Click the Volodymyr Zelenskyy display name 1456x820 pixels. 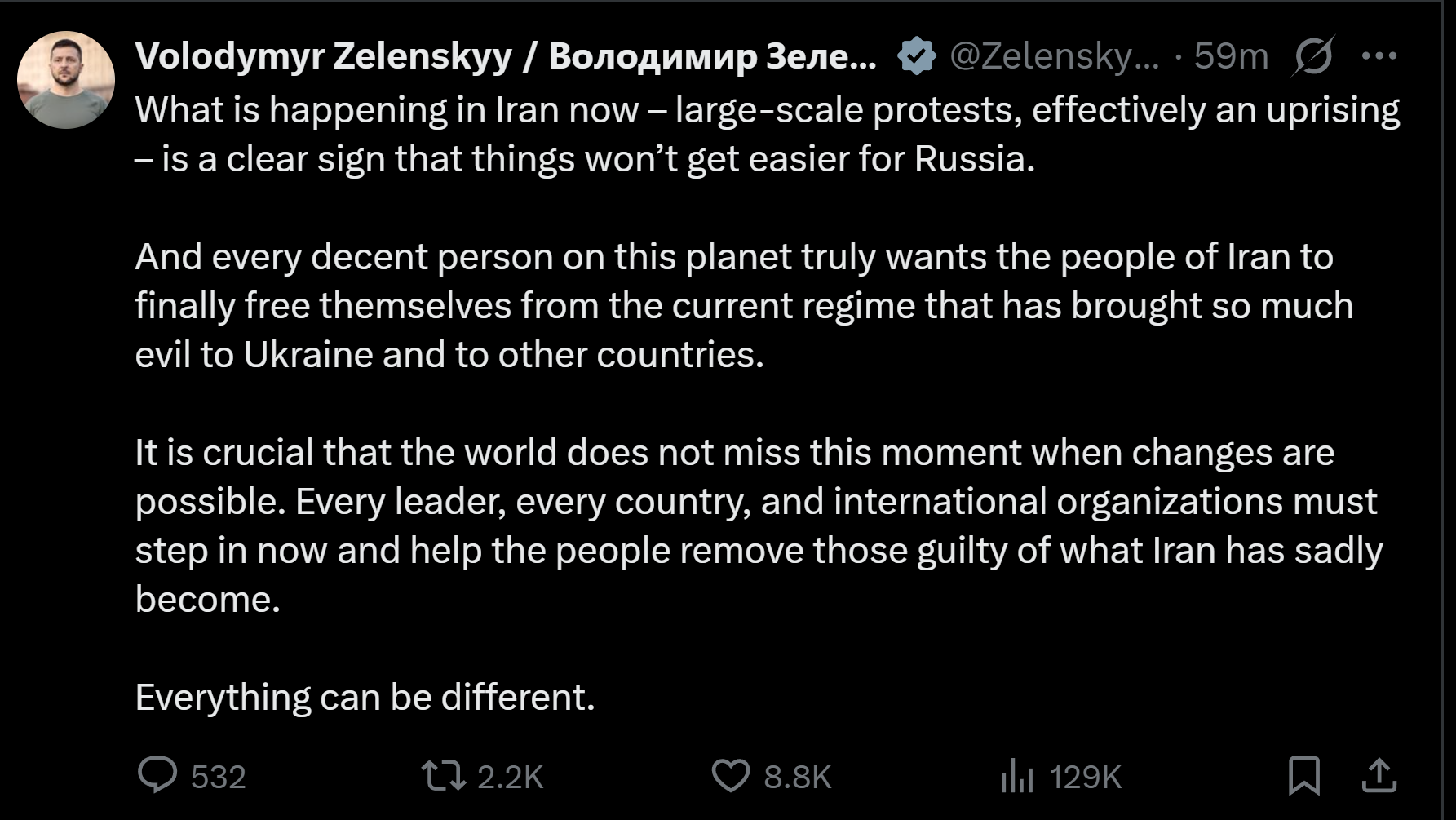506,56
